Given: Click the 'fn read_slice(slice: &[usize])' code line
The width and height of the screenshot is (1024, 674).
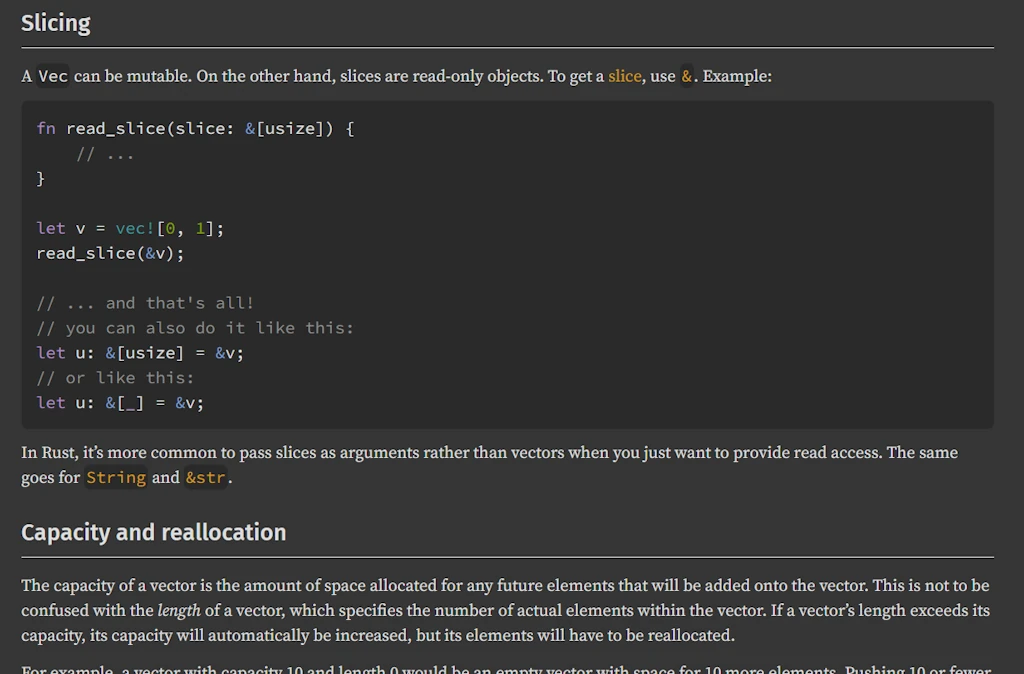Looking at the screenshot, I should (x=195, y=129).
